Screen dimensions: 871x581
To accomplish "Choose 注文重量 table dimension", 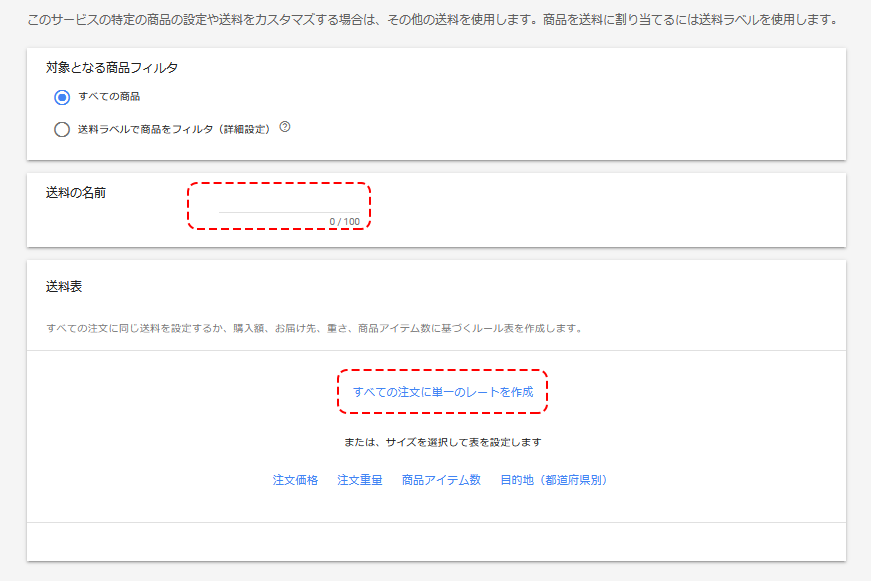I will click(359, 480).
